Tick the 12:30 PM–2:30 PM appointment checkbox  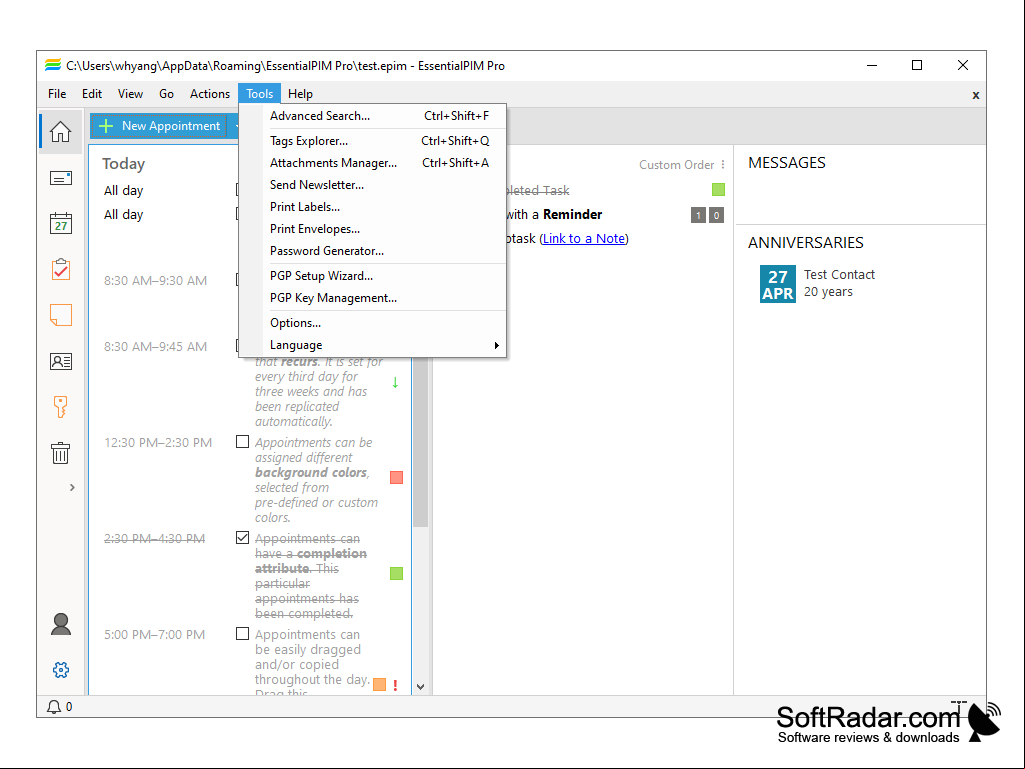243,442
